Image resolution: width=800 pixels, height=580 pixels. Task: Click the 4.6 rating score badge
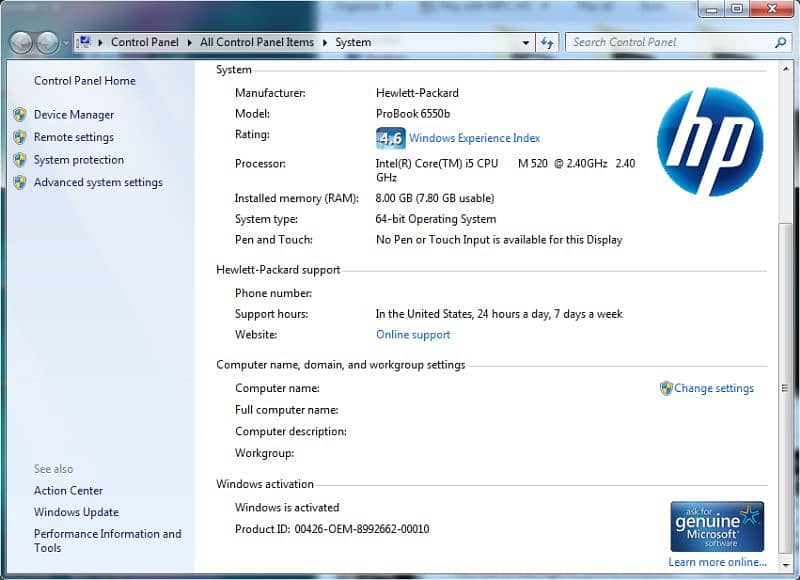pos(389,138)
